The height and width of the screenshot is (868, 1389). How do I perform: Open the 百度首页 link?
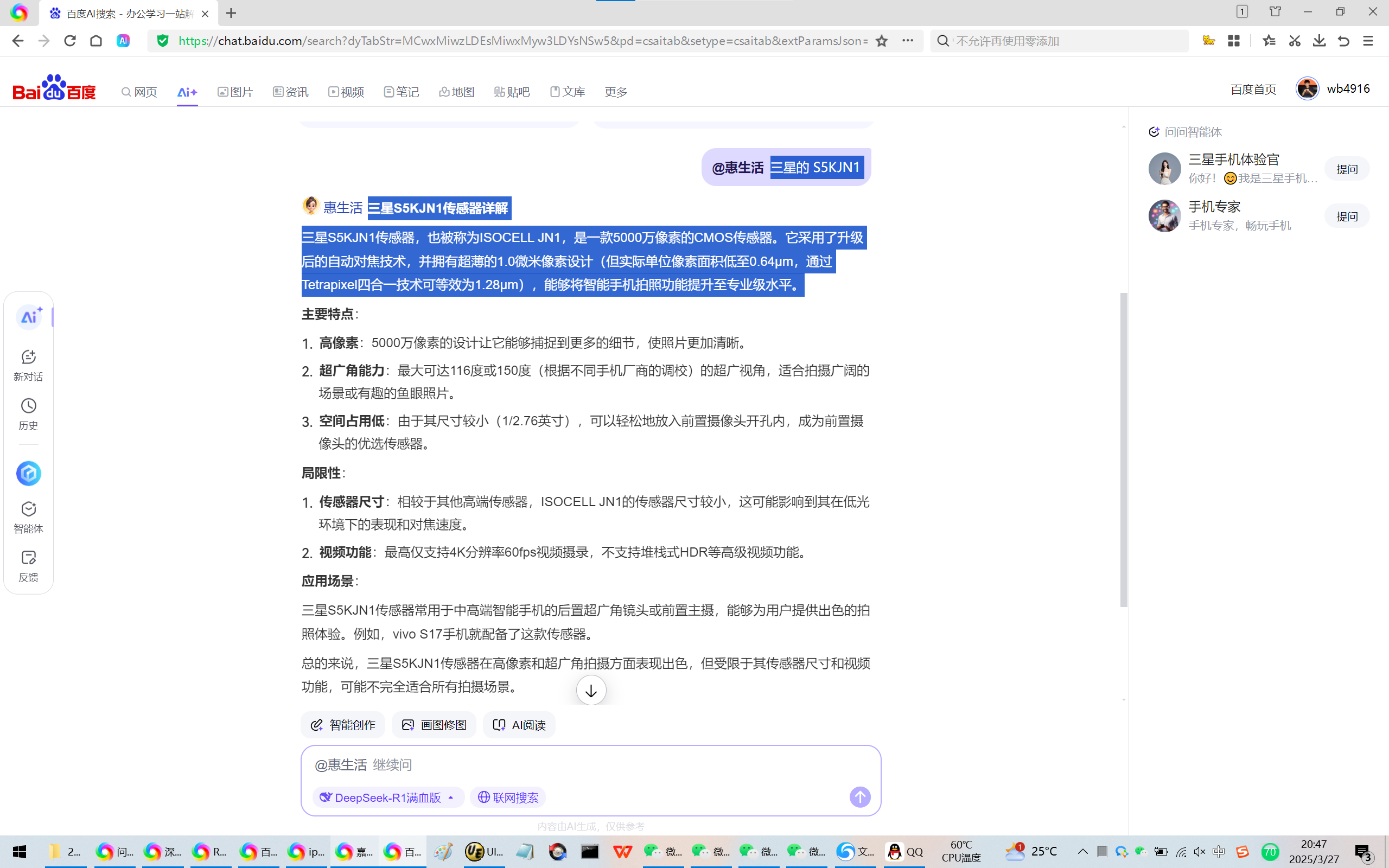1253,89
